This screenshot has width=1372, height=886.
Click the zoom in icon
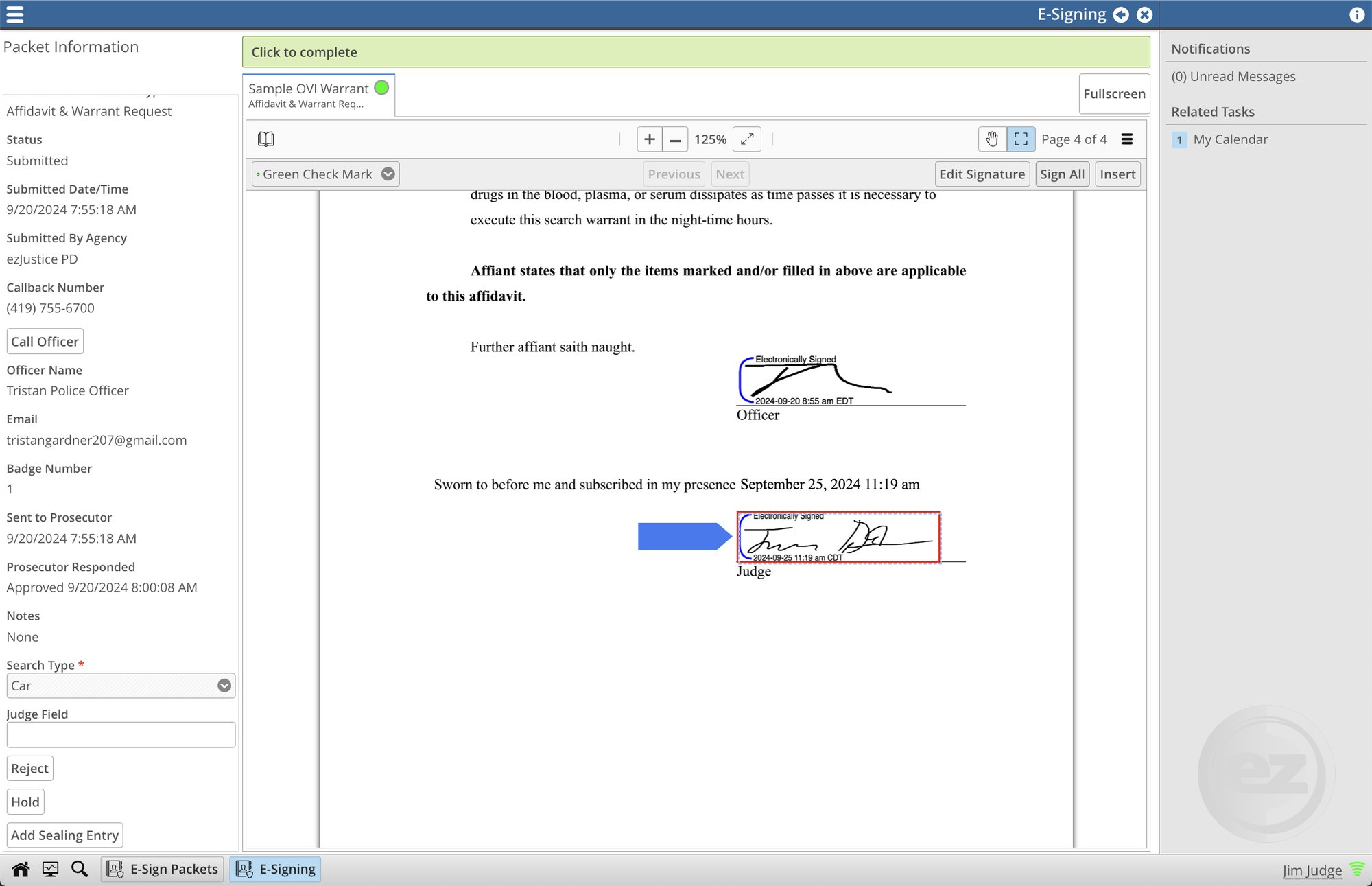click(649, 139)
